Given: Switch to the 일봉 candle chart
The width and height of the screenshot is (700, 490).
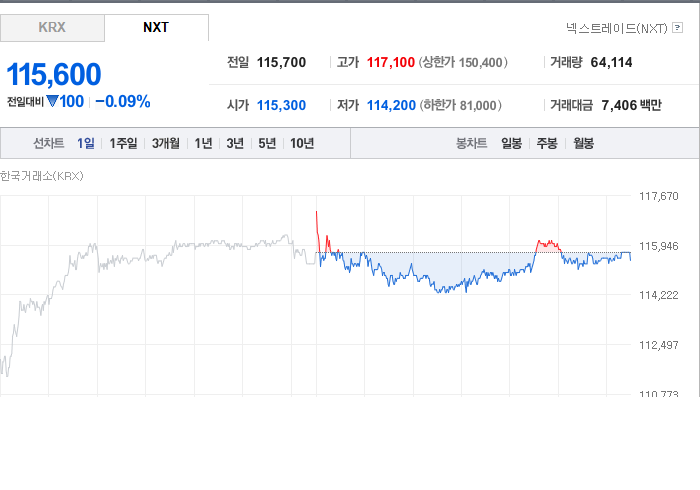Looking at the screenshot, I should [x=511, y=143].
